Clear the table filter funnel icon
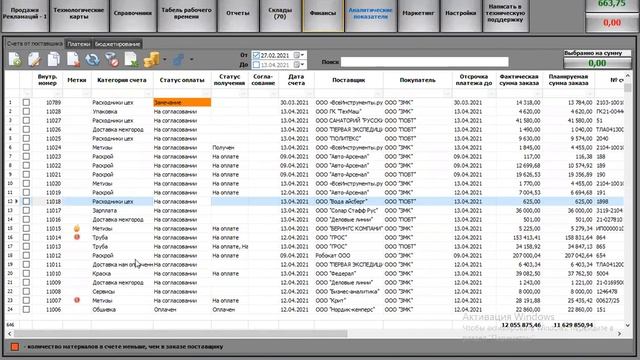640x360 pixels. [112, 60]
